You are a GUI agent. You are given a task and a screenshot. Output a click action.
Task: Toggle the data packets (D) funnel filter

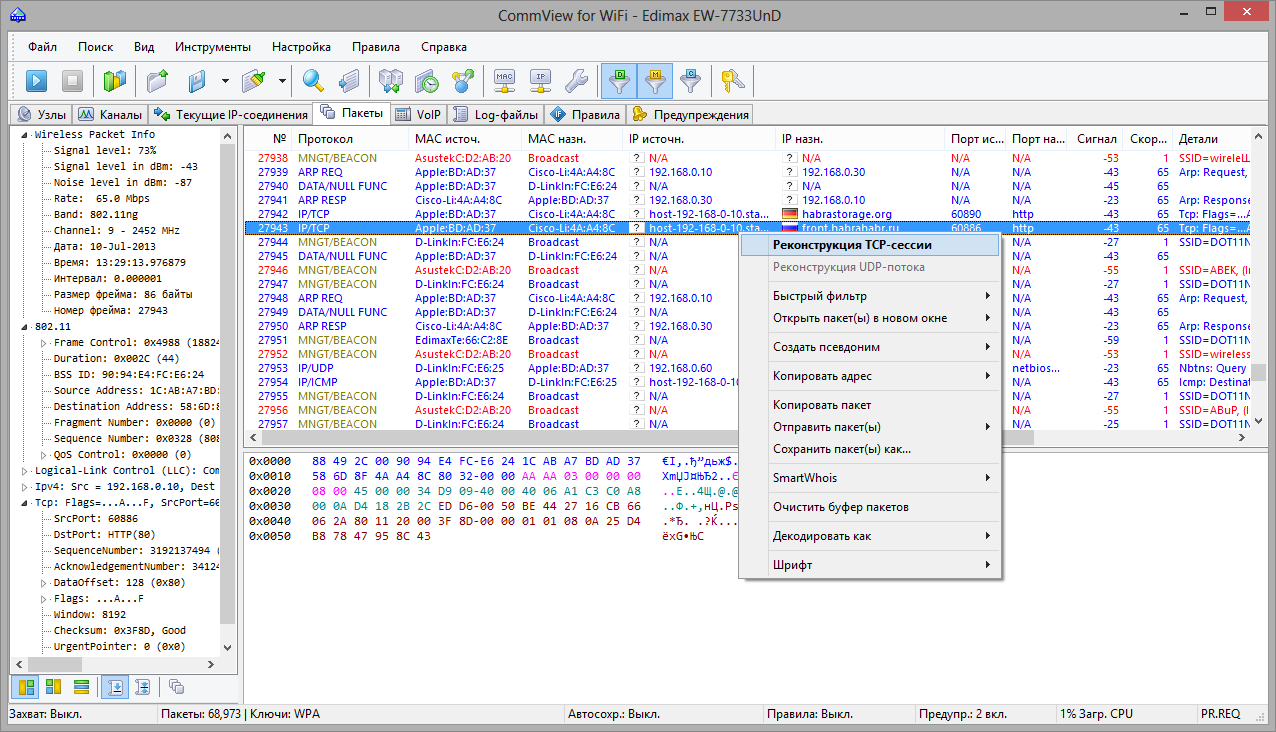click(619, 81)
